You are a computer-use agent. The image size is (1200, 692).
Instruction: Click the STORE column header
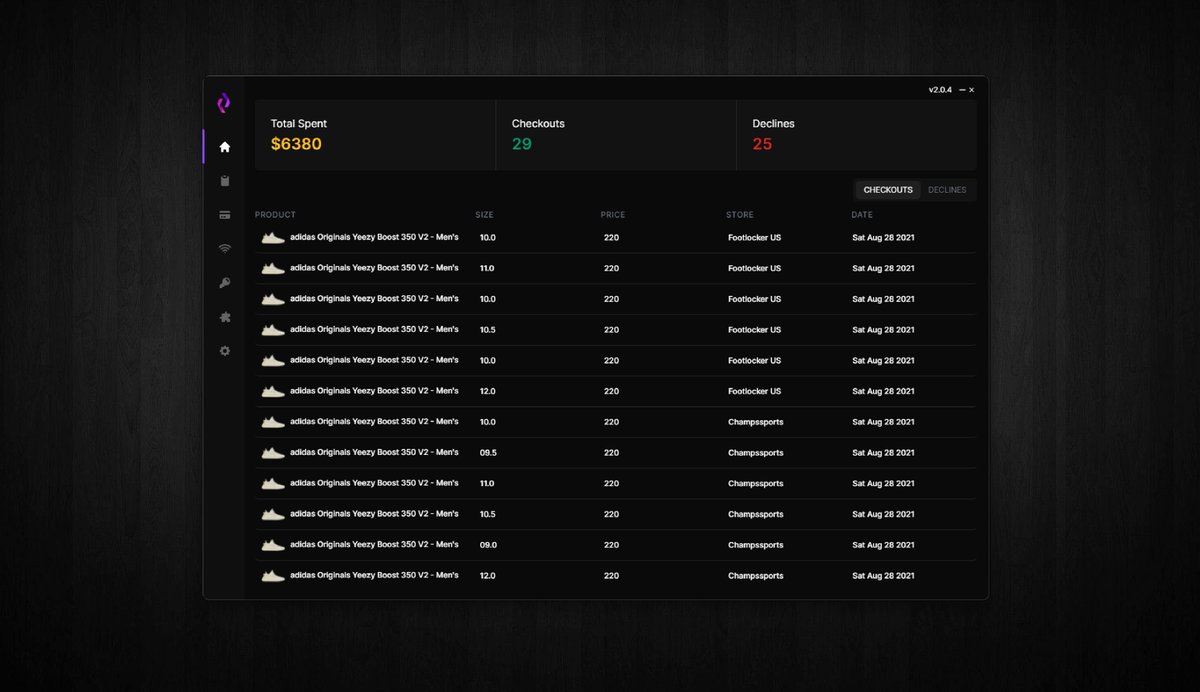pyautogui.click(x=740, y=215)
